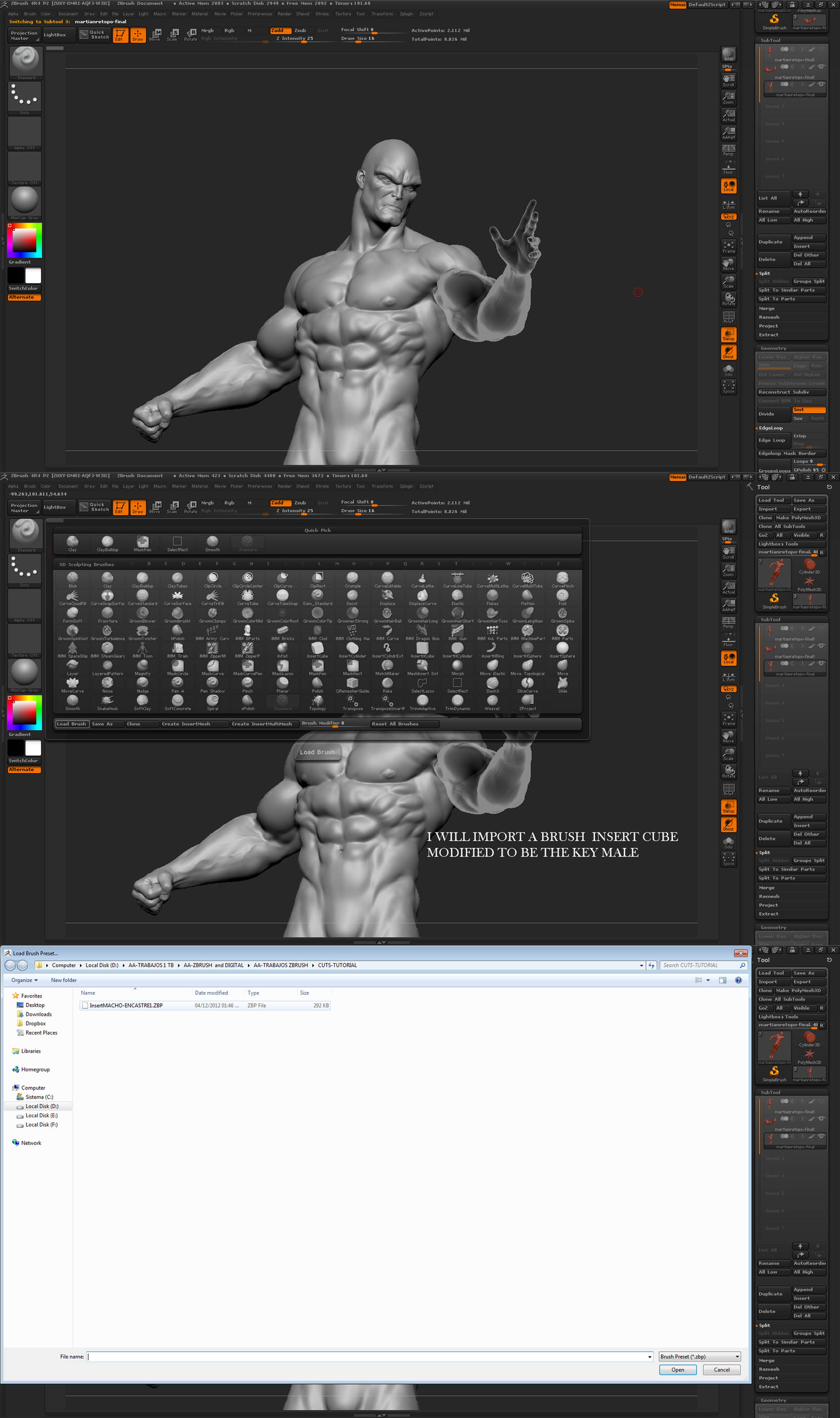Select the ZProject brush
This screenshot has width=840, height=1418.
(x=527, y=703)
